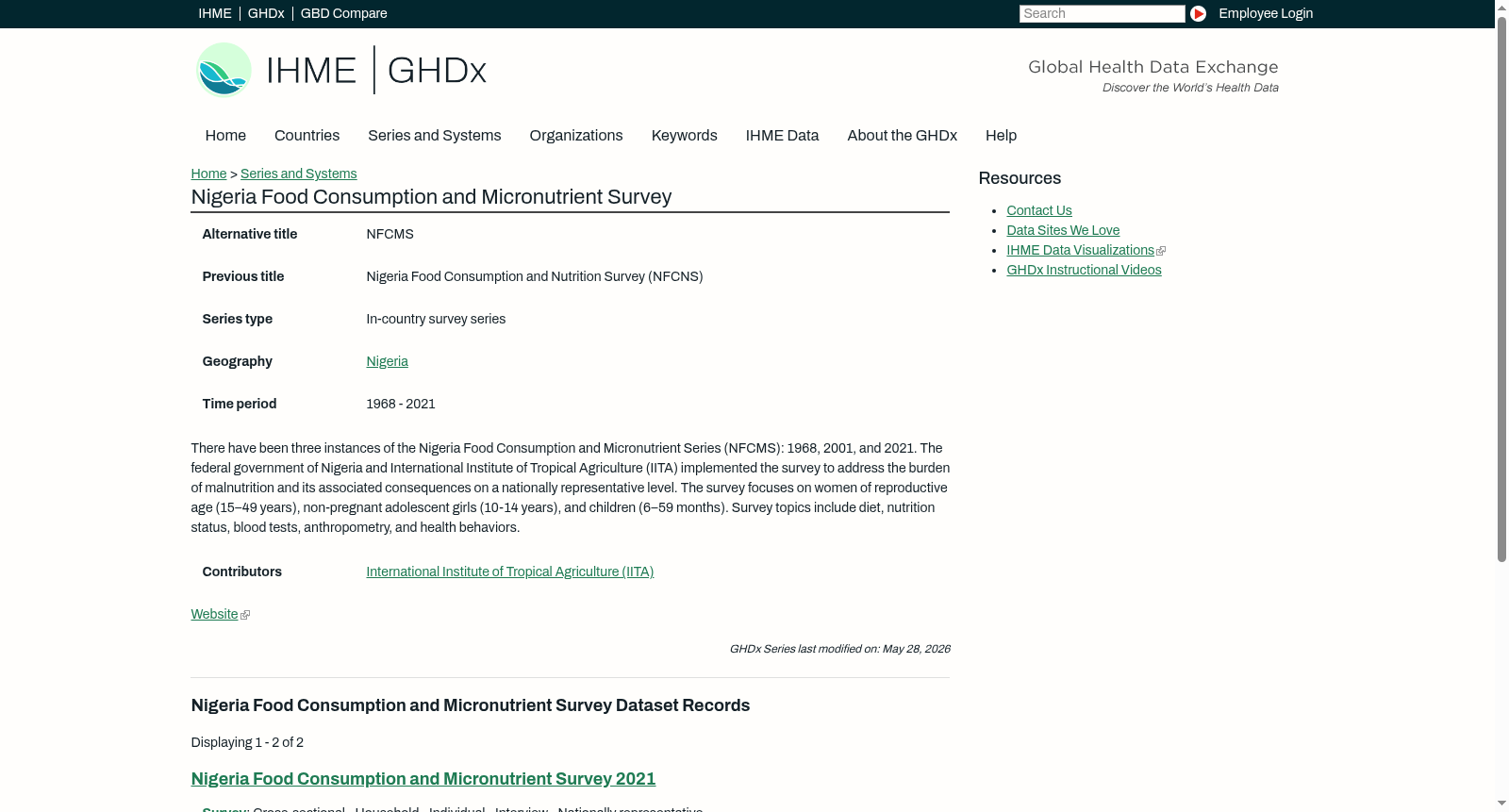The width and height of the screenshot is (1509, 812).
Task: Click the IHME link in top bar
Action: pos(215,13)
